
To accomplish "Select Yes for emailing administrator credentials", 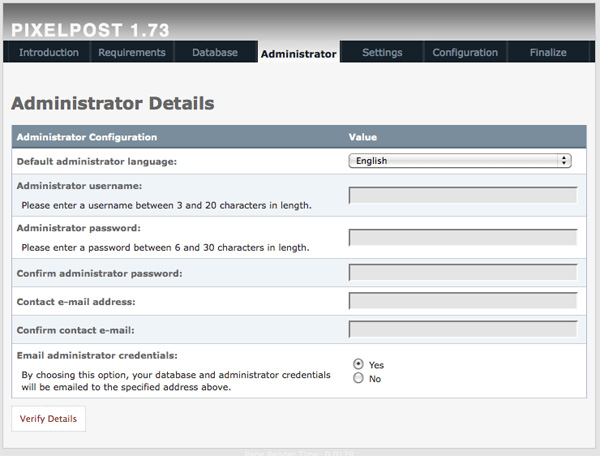I will pos(358,364).
